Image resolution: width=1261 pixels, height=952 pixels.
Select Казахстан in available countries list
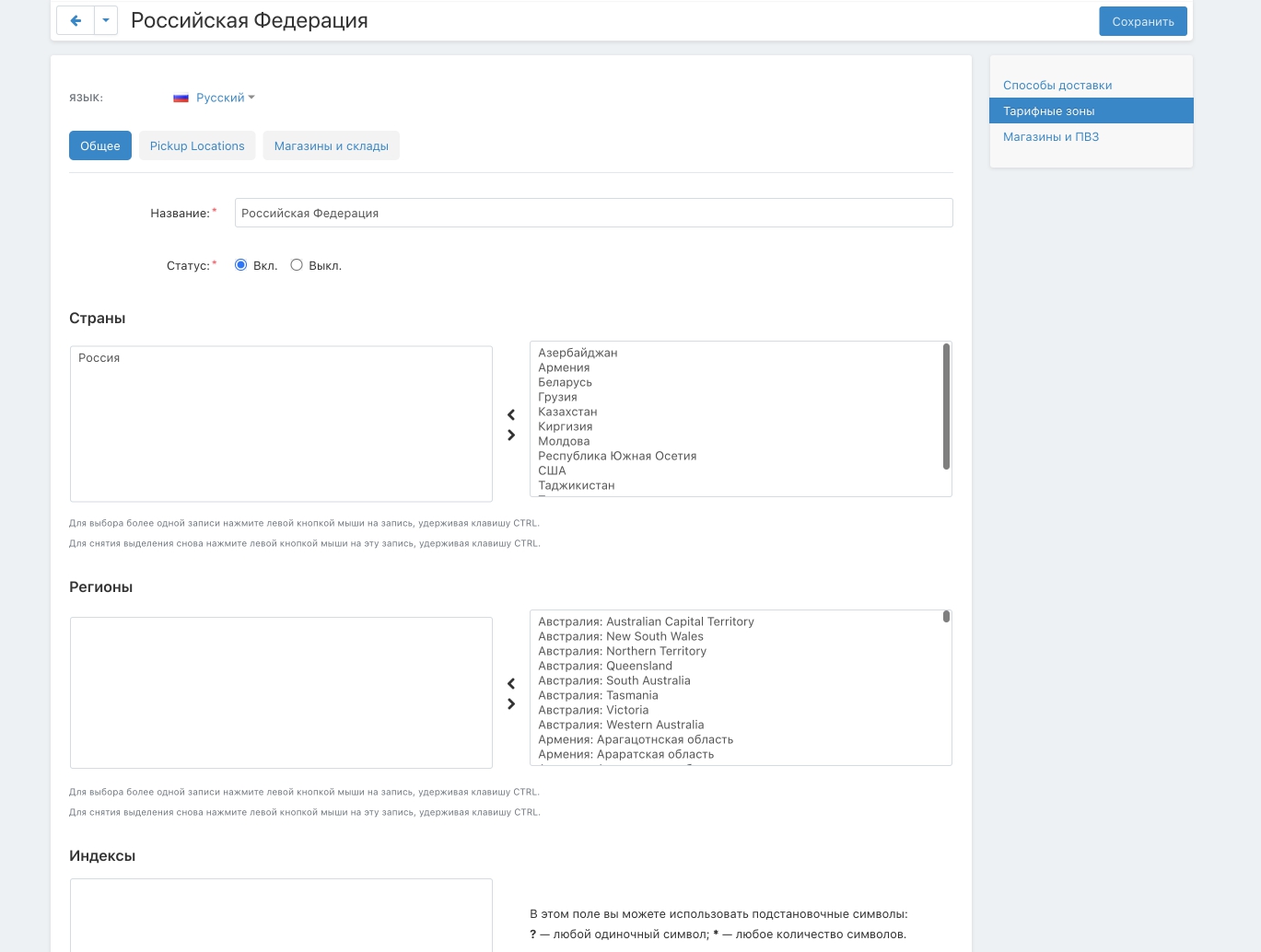pos(567,412)
